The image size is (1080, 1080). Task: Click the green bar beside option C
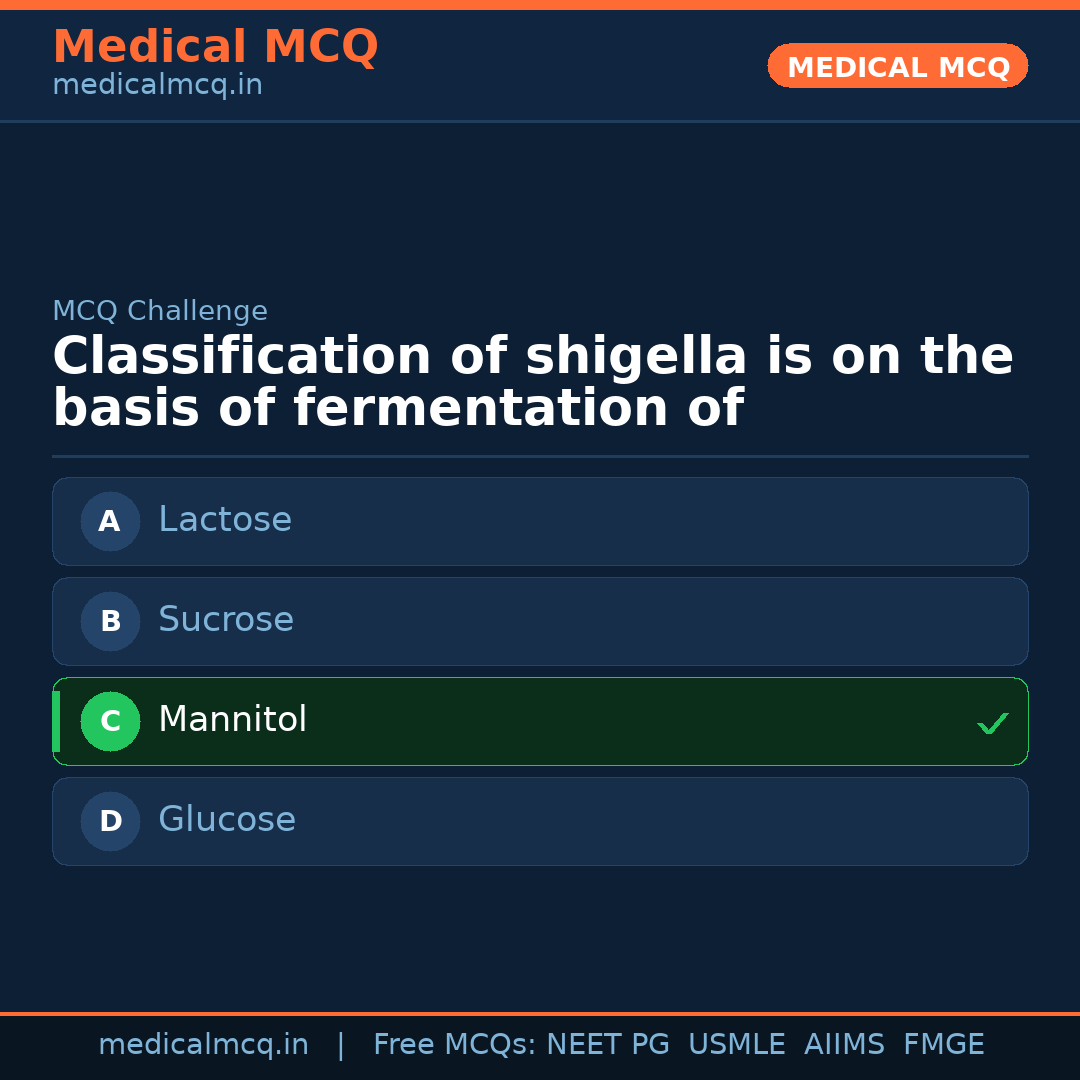click(x=56, y=721)
